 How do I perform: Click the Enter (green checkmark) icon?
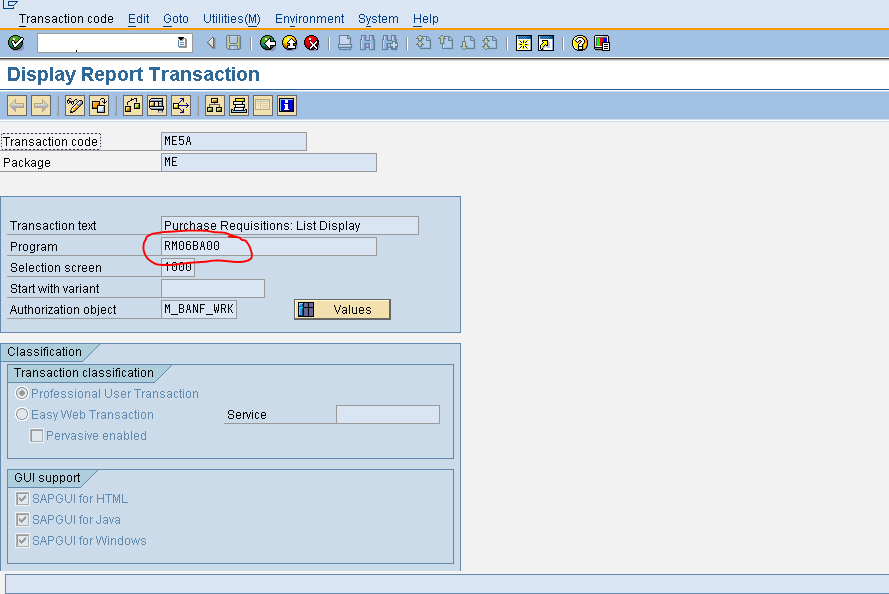click(x=14, y=43)
